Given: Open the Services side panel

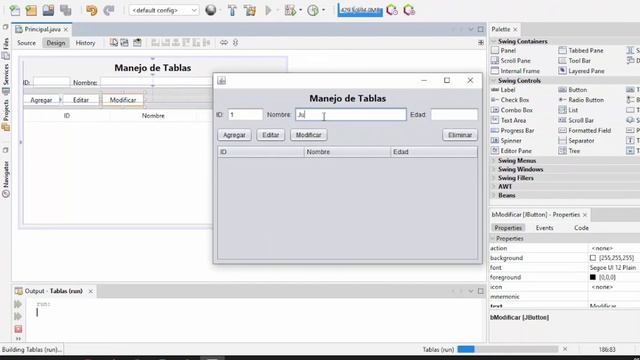Looking at the screenshot, I should click(6, 80).
